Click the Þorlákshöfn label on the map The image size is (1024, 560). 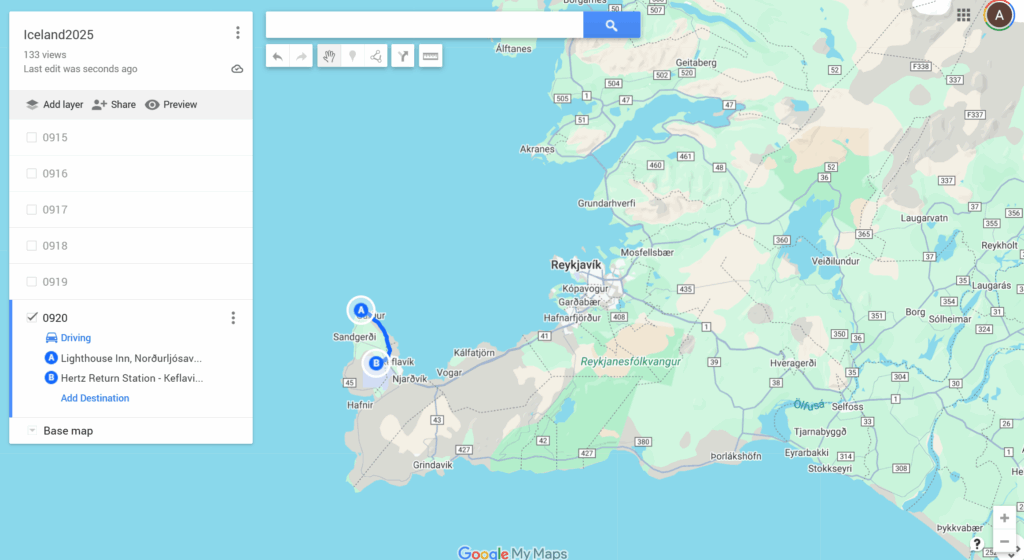(x=736, y=456)
